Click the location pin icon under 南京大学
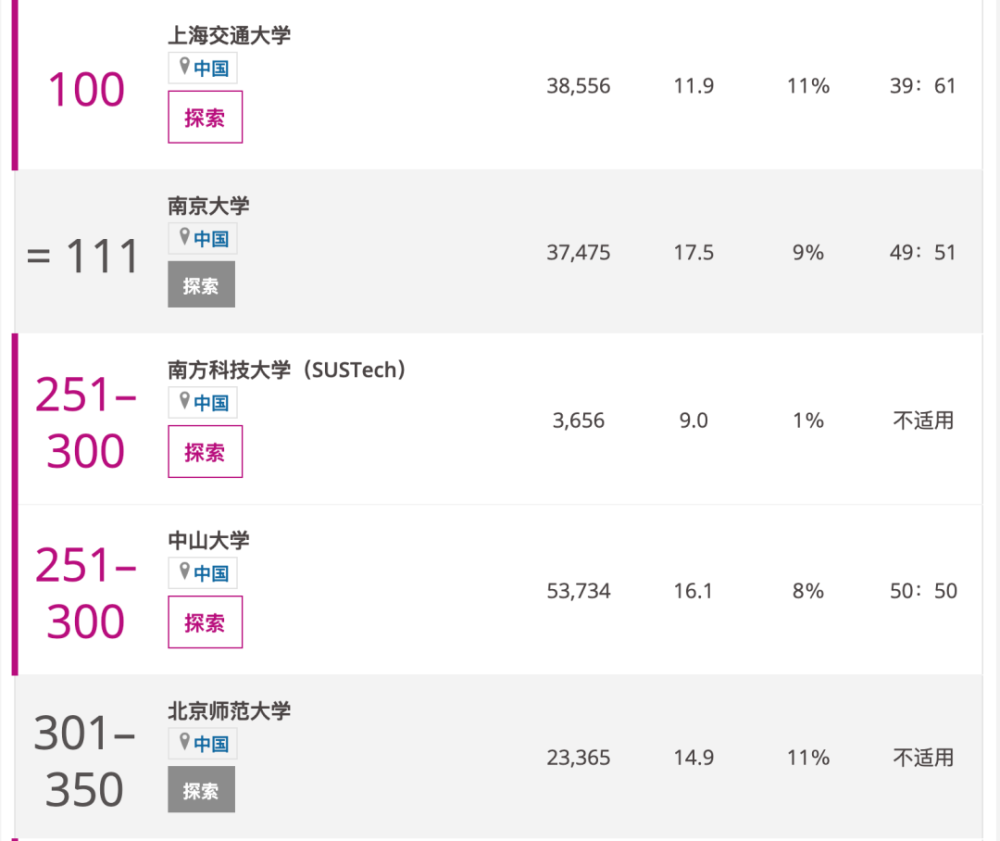Image resolution: width=1000 pixels, height=841 pixels. [184, 237]
